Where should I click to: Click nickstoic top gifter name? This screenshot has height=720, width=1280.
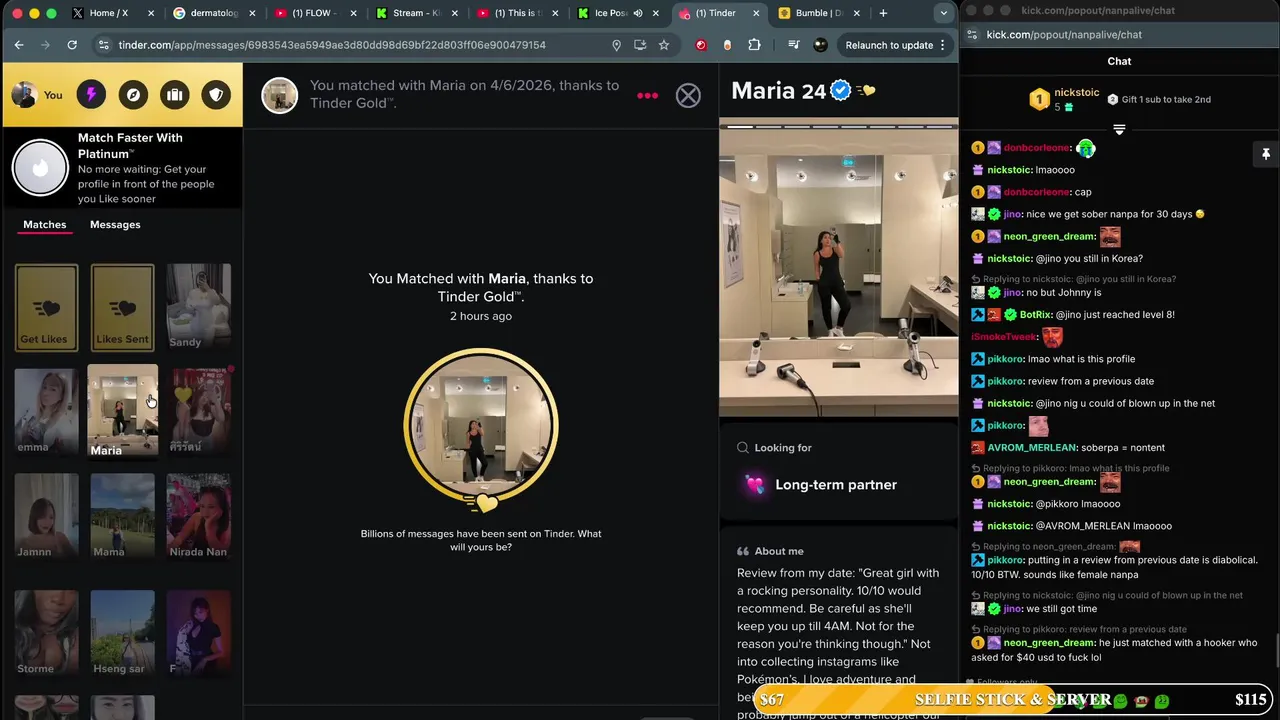click(1077, 92)
